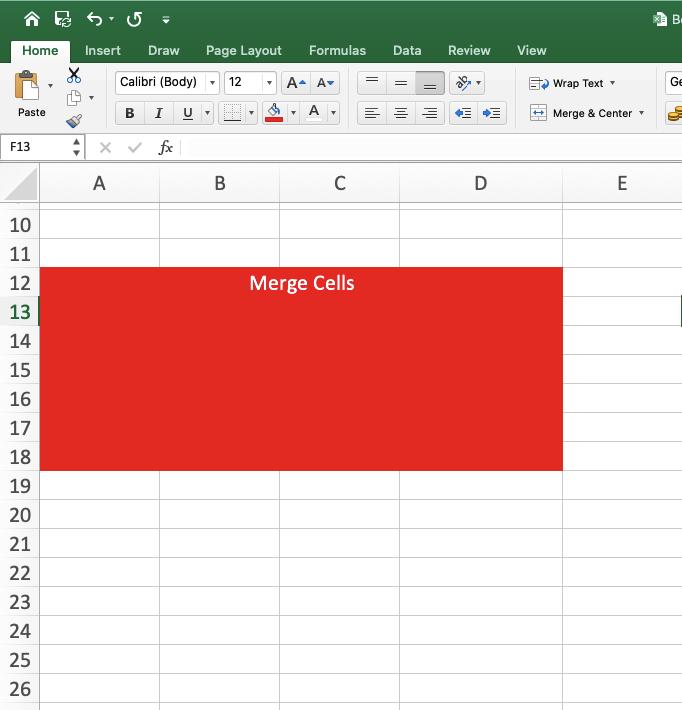Click the Save icon in title bar
This screenshot has width=682, height=710.
[x=62, y=19]
